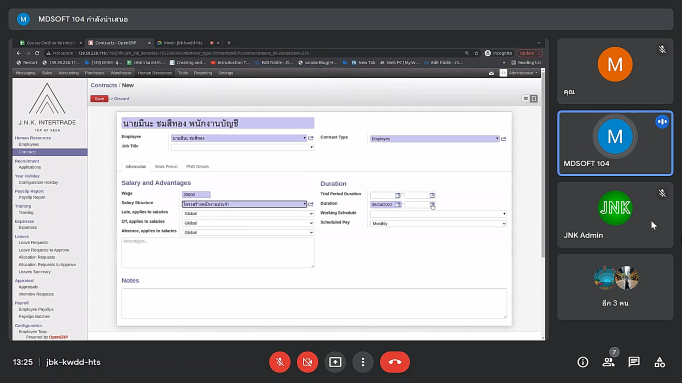
Task: Open the Duration end date calendar
Action: point(432,204)
